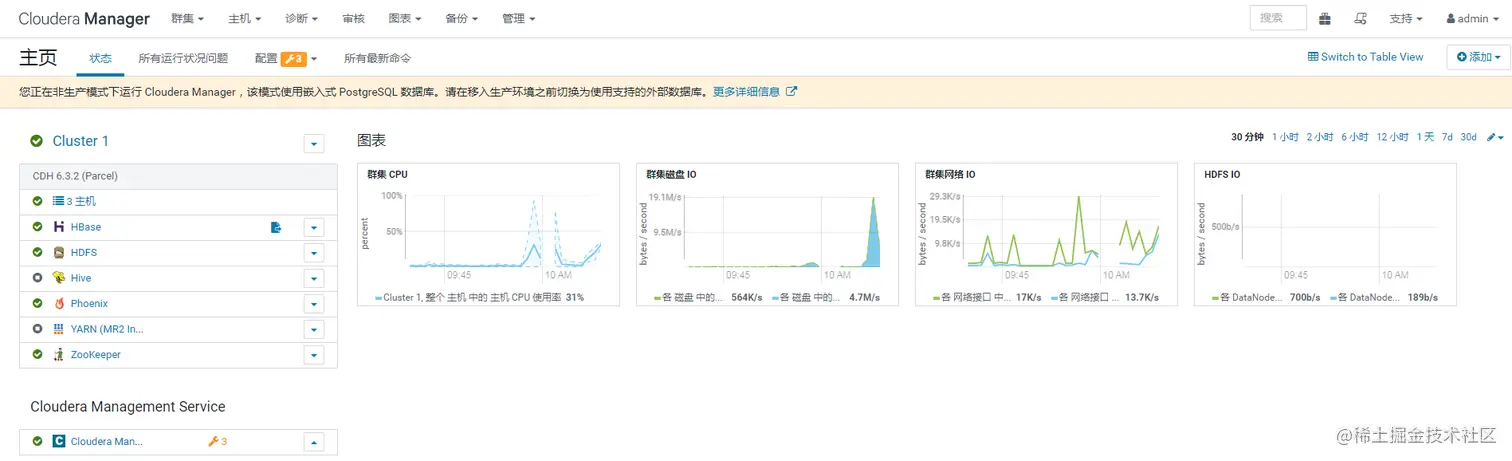Click the Cloudera Management Service C icon
Screen dimensions: 1512x461
(x=60, y=441)
